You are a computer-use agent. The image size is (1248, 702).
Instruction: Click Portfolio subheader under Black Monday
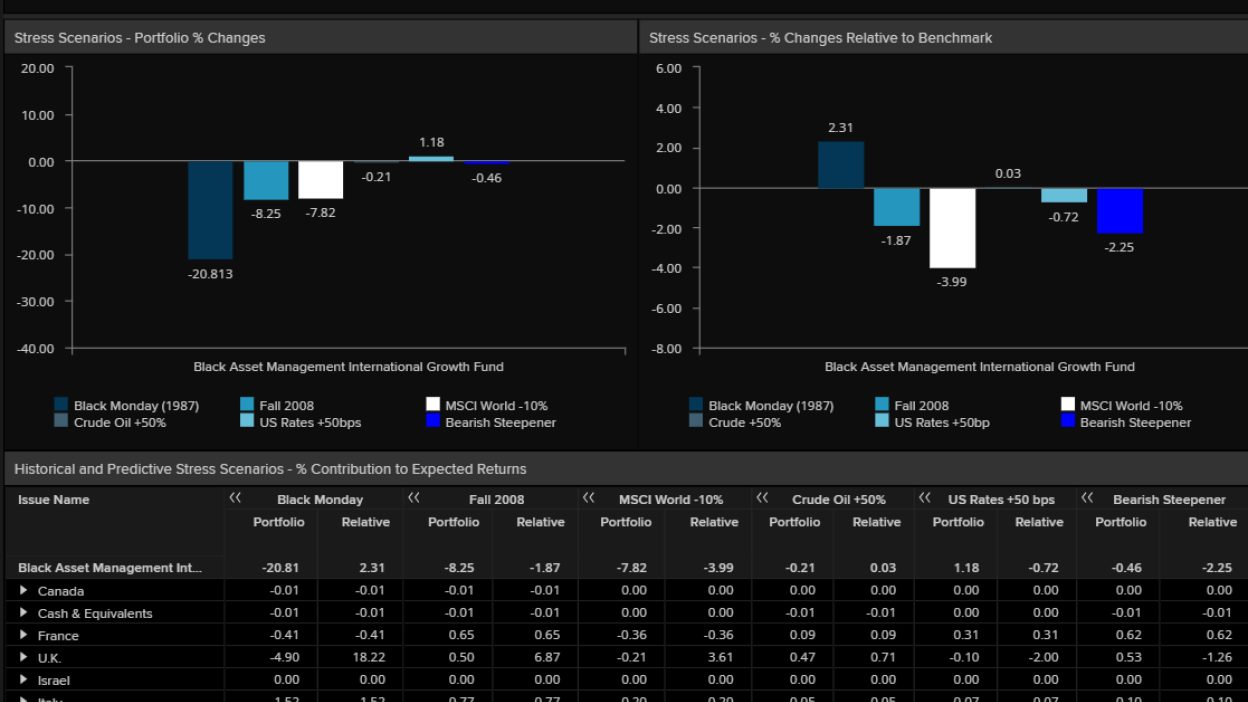(279, 522)
